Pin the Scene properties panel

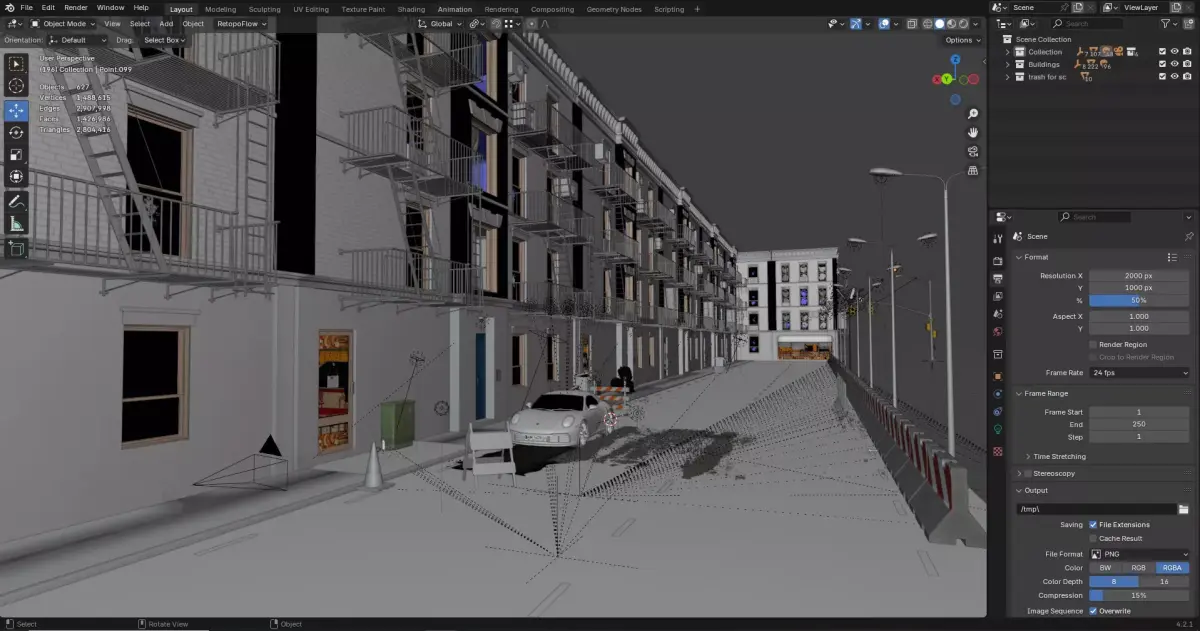click(1188, 236)
